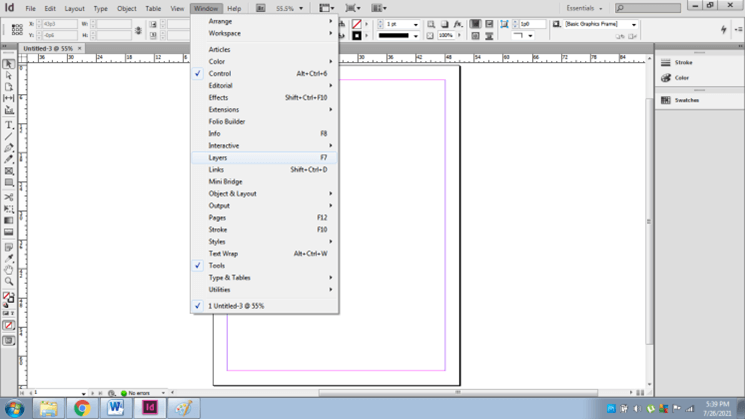Expand the Workspace submenu
The image size is (745, 419).
[265, 33]
